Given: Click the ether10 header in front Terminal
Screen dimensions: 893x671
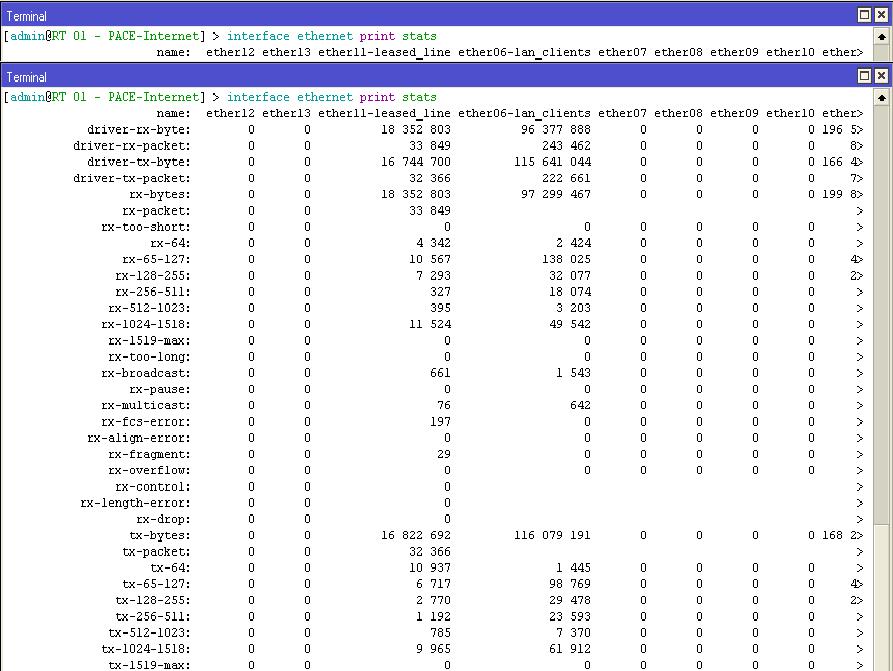Looking at the screenshot, I should point(790,113).
